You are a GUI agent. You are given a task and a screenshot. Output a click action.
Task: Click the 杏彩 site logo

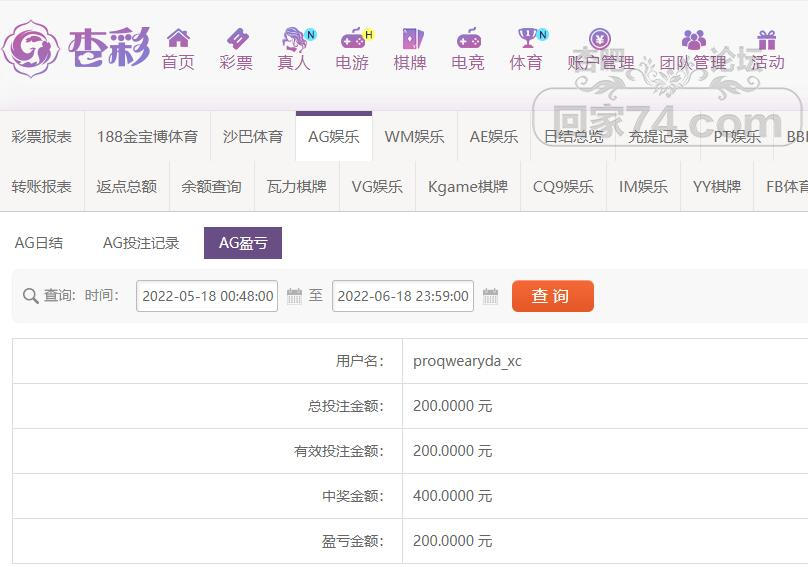pos(76,47)
